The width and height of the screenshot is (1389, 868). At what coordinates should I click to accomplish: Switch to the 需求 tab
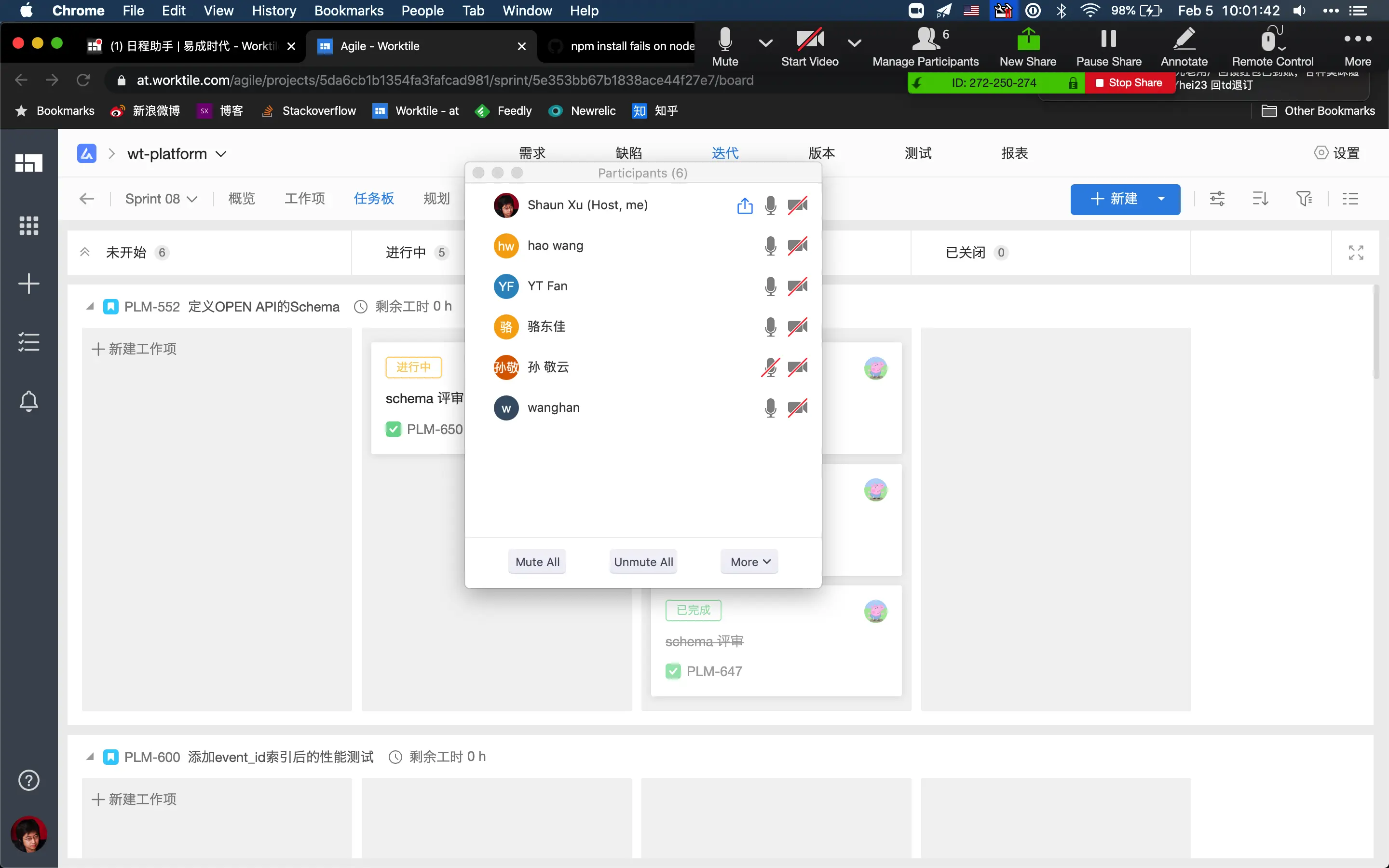(x=532, y=153)
